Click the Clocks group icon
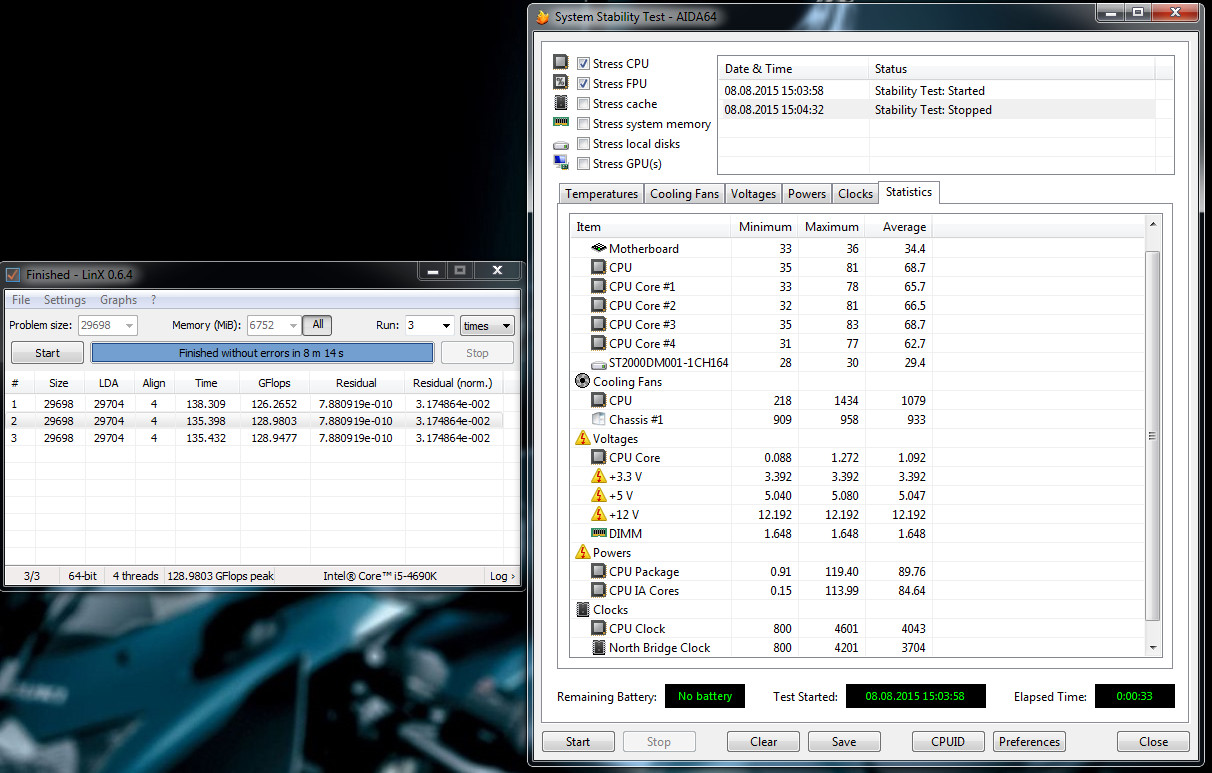 pos(583,609)
